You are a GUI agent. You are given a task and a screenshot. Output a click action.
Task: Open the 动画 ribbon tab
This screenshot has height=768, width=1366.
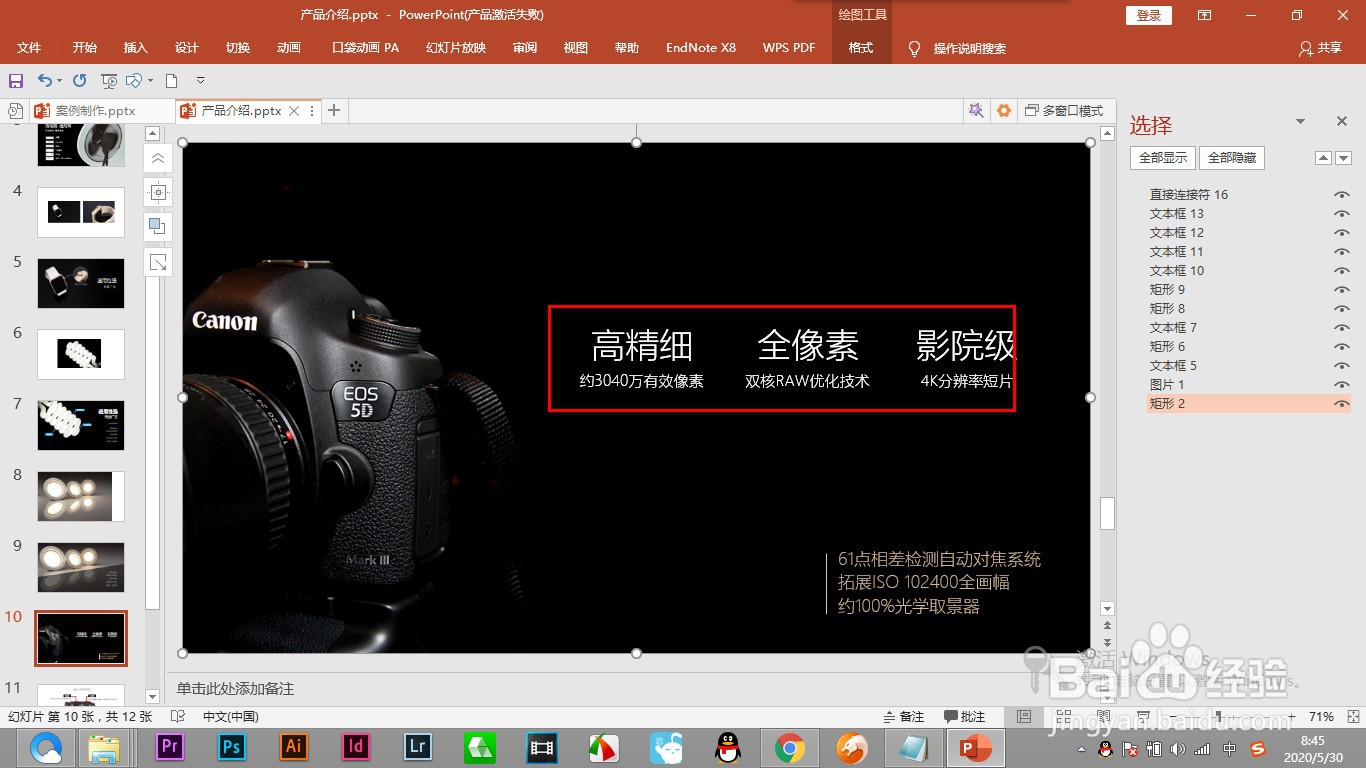(x=289, y=48)
